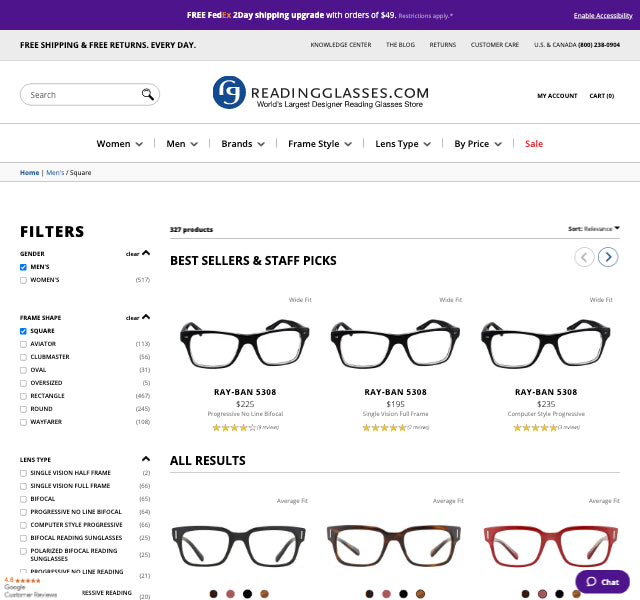Open the Sort by Relevance dropdown
The width and height of the screenshot is (640, 600).
(594, 229)
